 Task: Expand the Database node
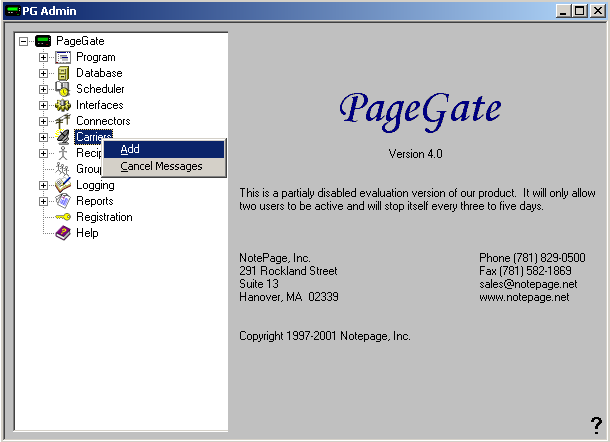click(x=43, y=73)
